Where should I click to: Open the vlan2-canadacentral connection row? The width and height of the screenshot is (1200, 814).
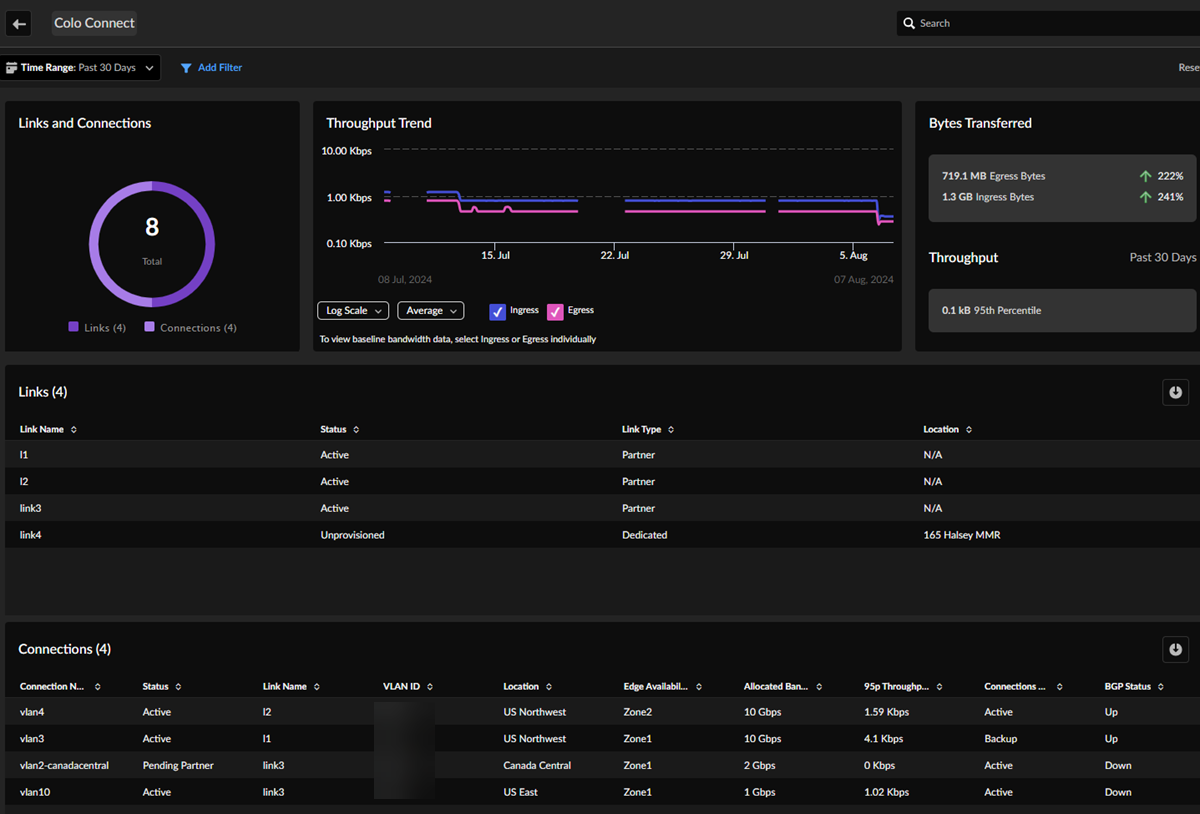point(64,765)
